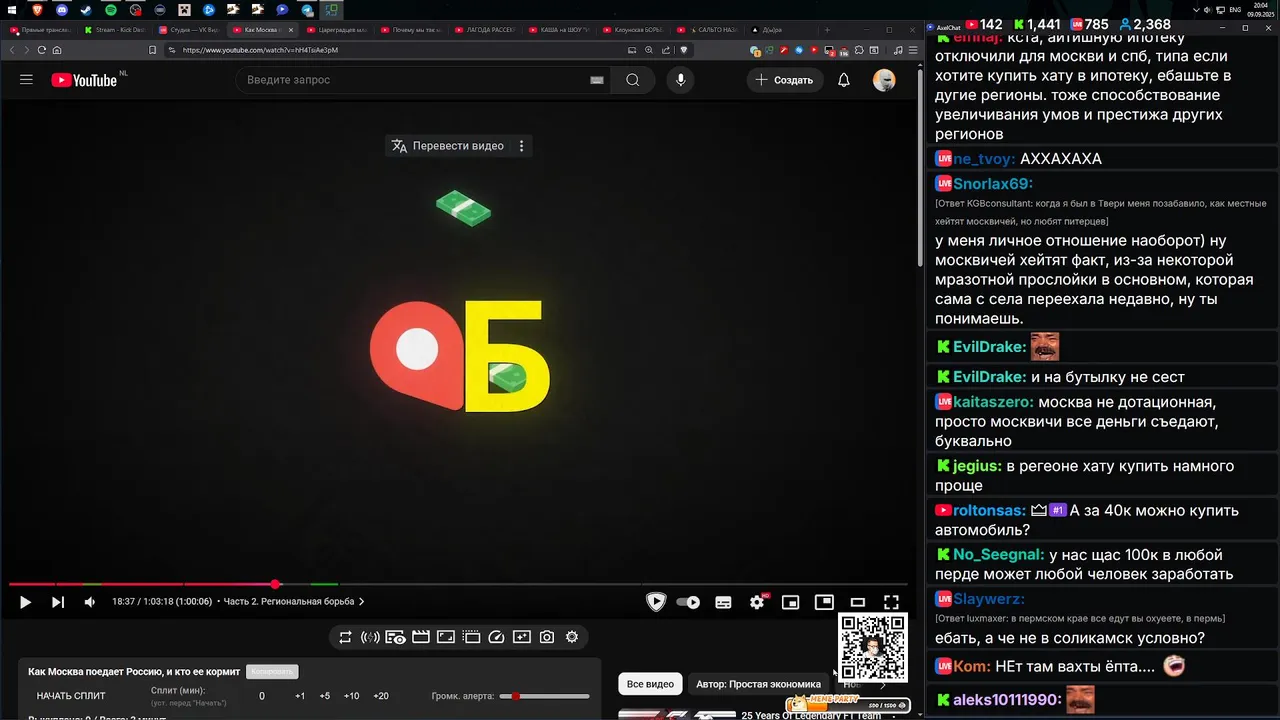The image size is (1280, 720).
Task: Open the account avatar menu
Action: (884, 80)
